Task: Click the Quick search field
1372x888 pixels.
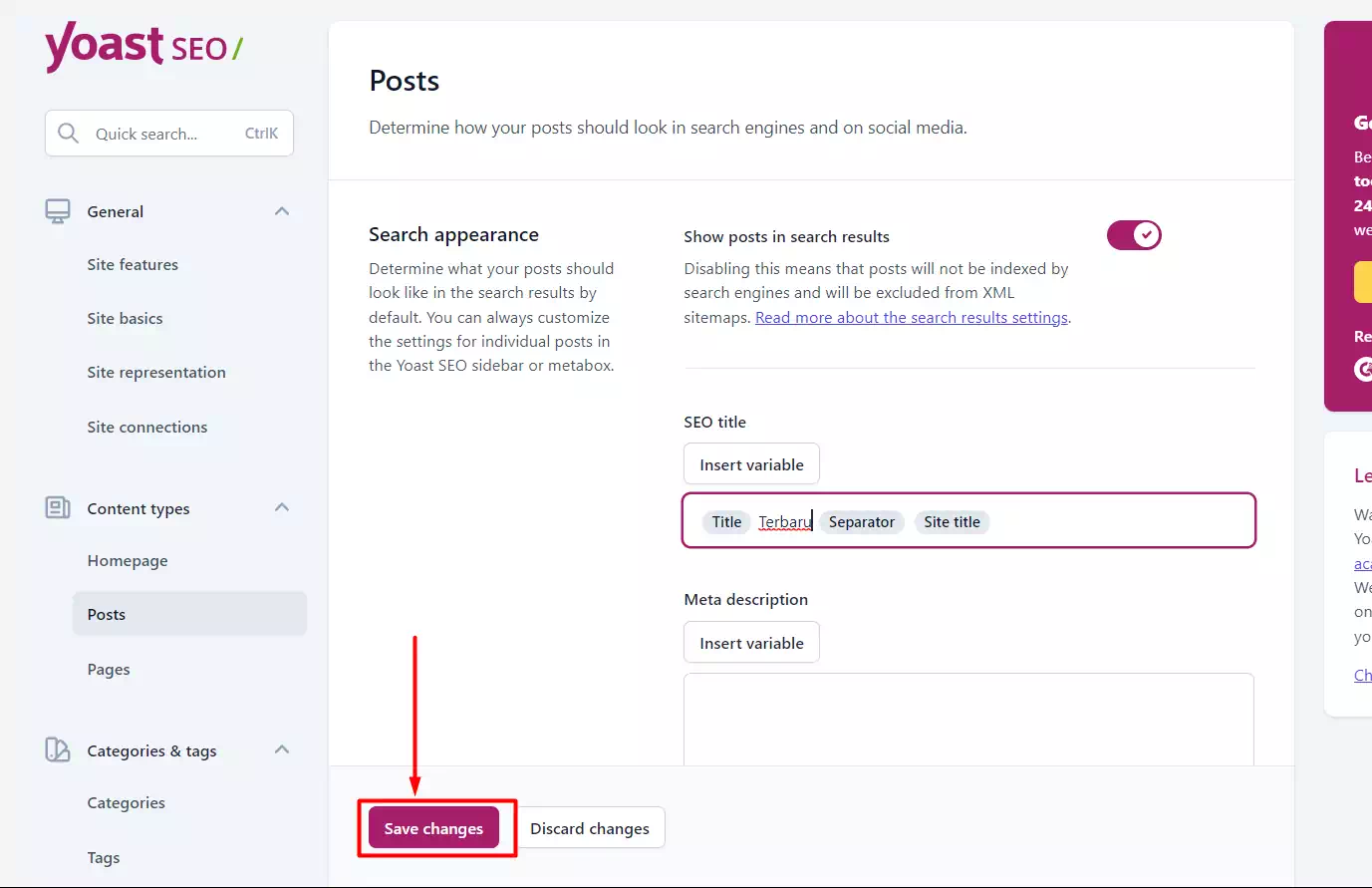Action: 169,134
